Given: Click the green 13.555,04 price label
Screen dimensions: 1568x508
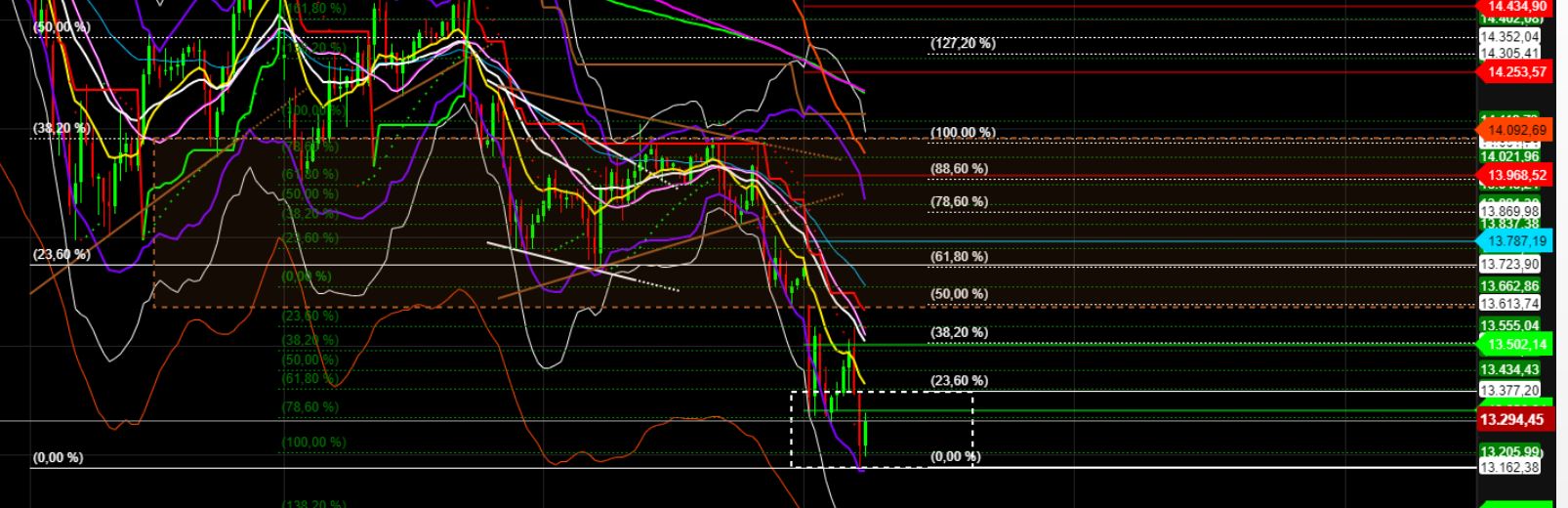Looking at the screenshot, I should [1509, 325].
